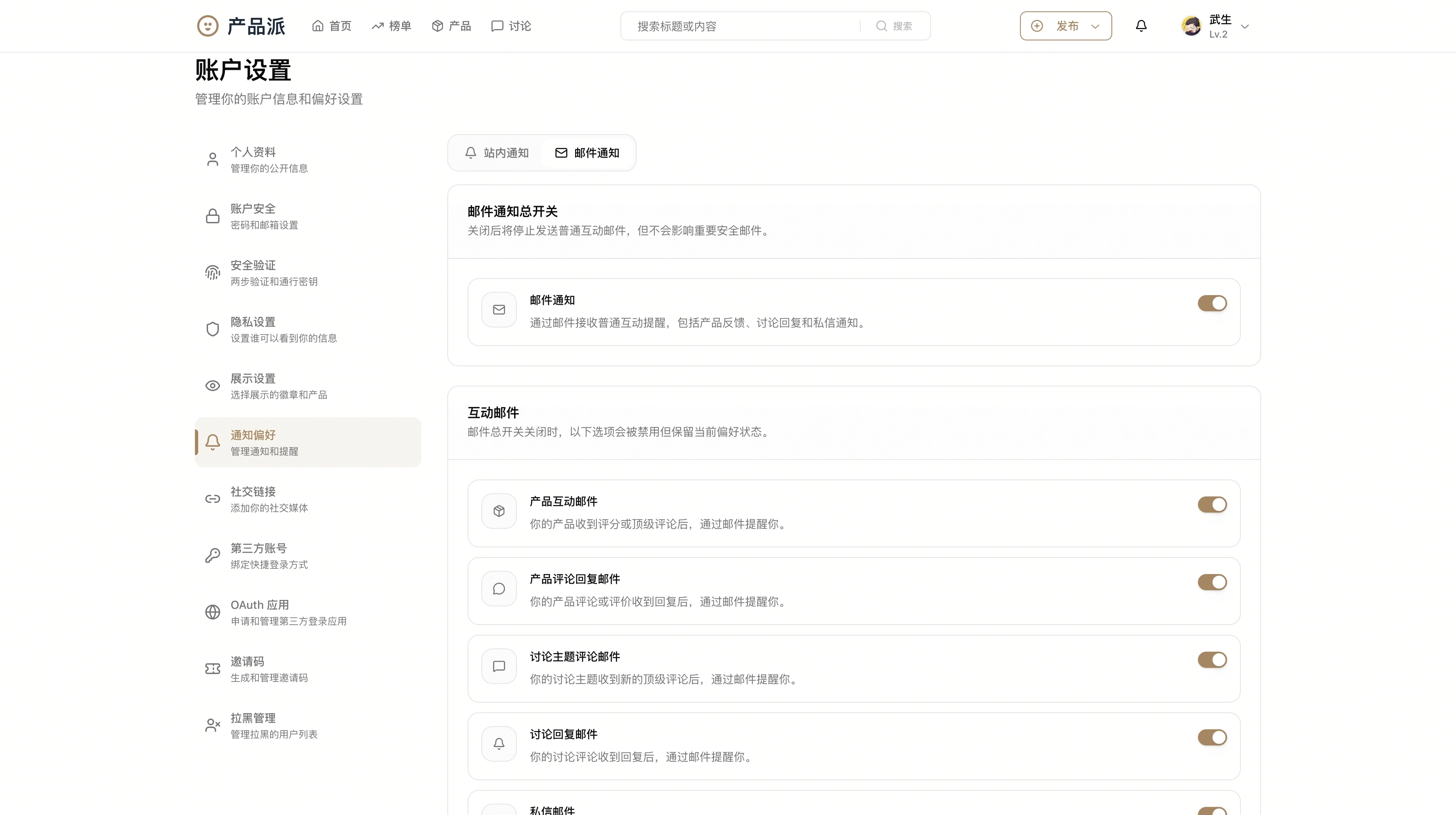Click the 产品派 smiley logo icon

pyautogui.click(x=207, y=26)
